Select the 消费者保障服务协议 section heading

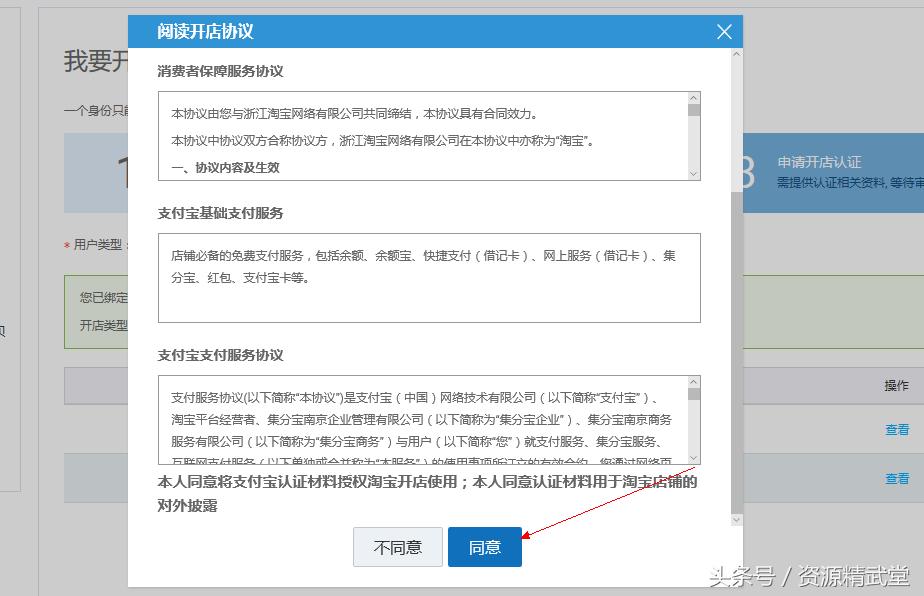pyautogui.click(x=218, y=71)
